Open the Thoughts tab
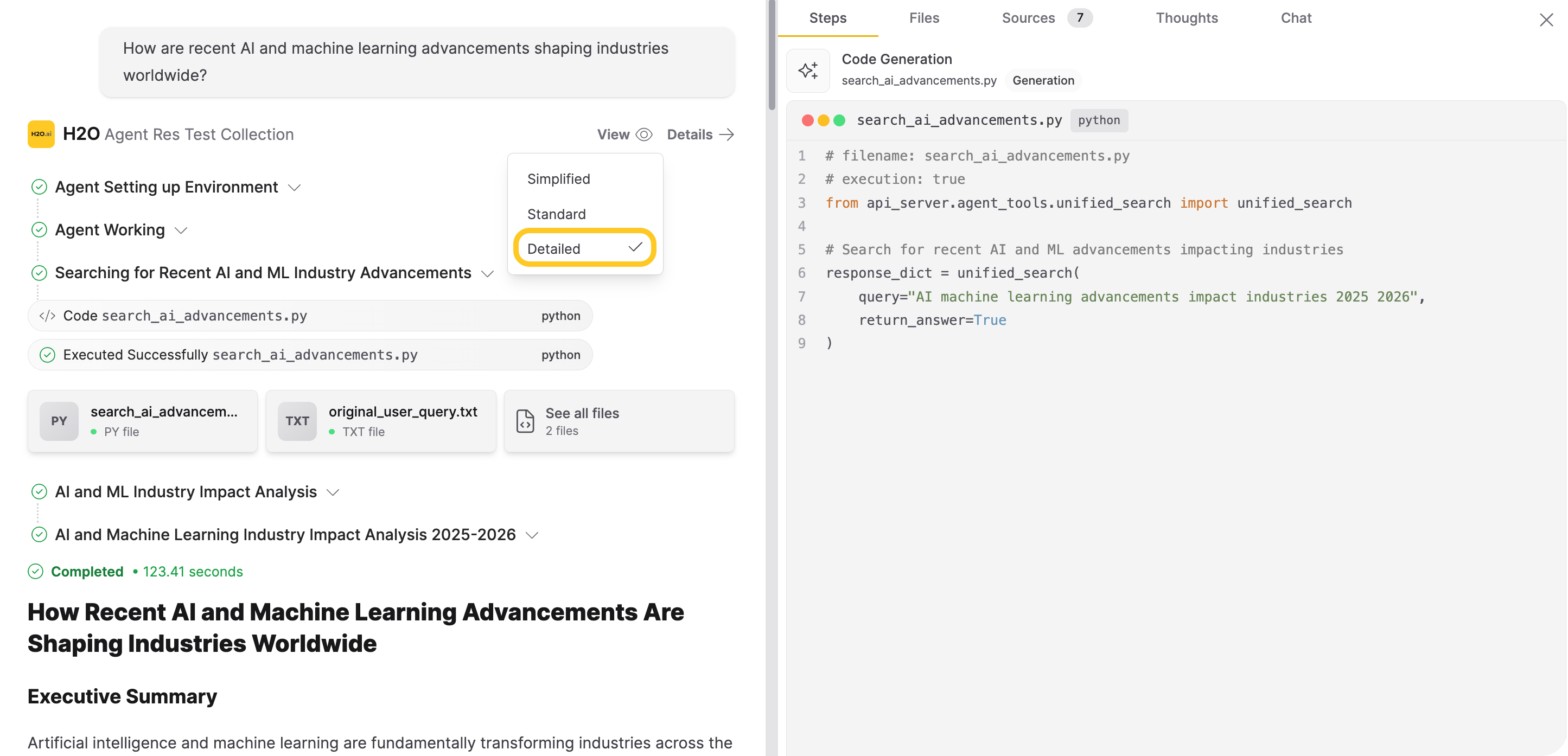 pos(1187,18)
